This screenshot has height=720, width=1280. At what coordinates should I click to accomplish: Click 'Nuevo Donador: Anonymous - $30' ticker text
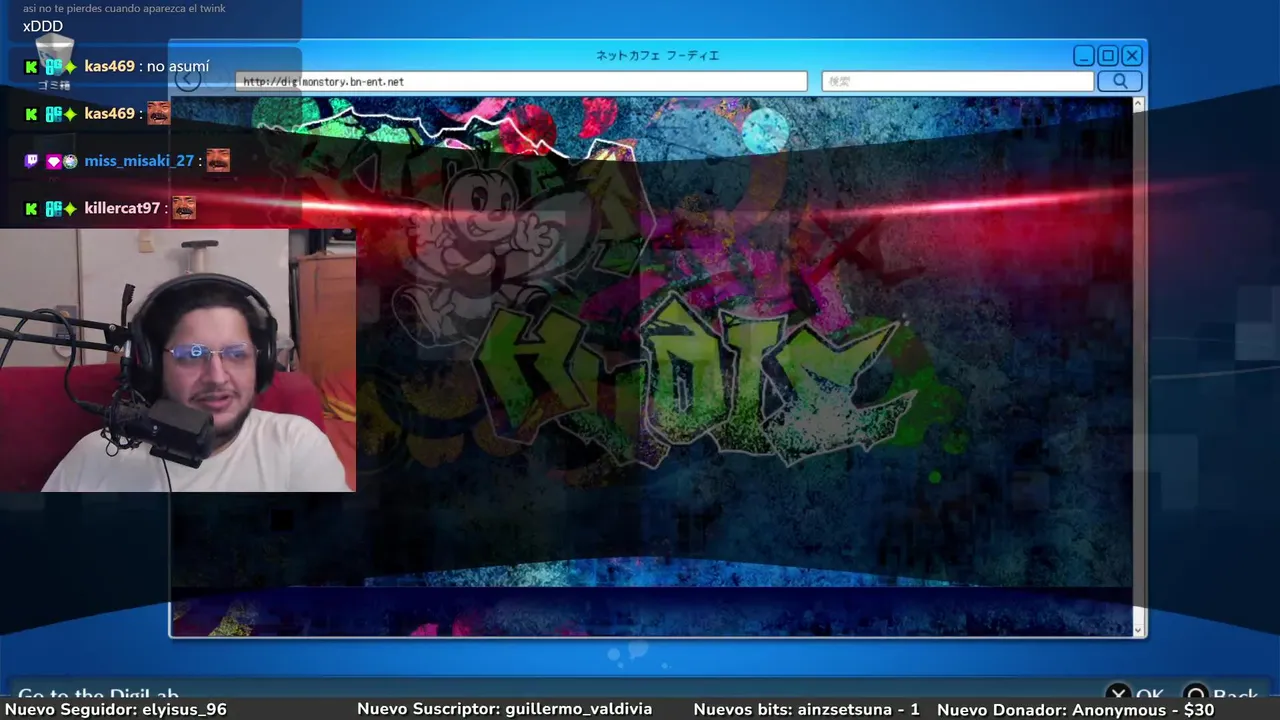1075,709
